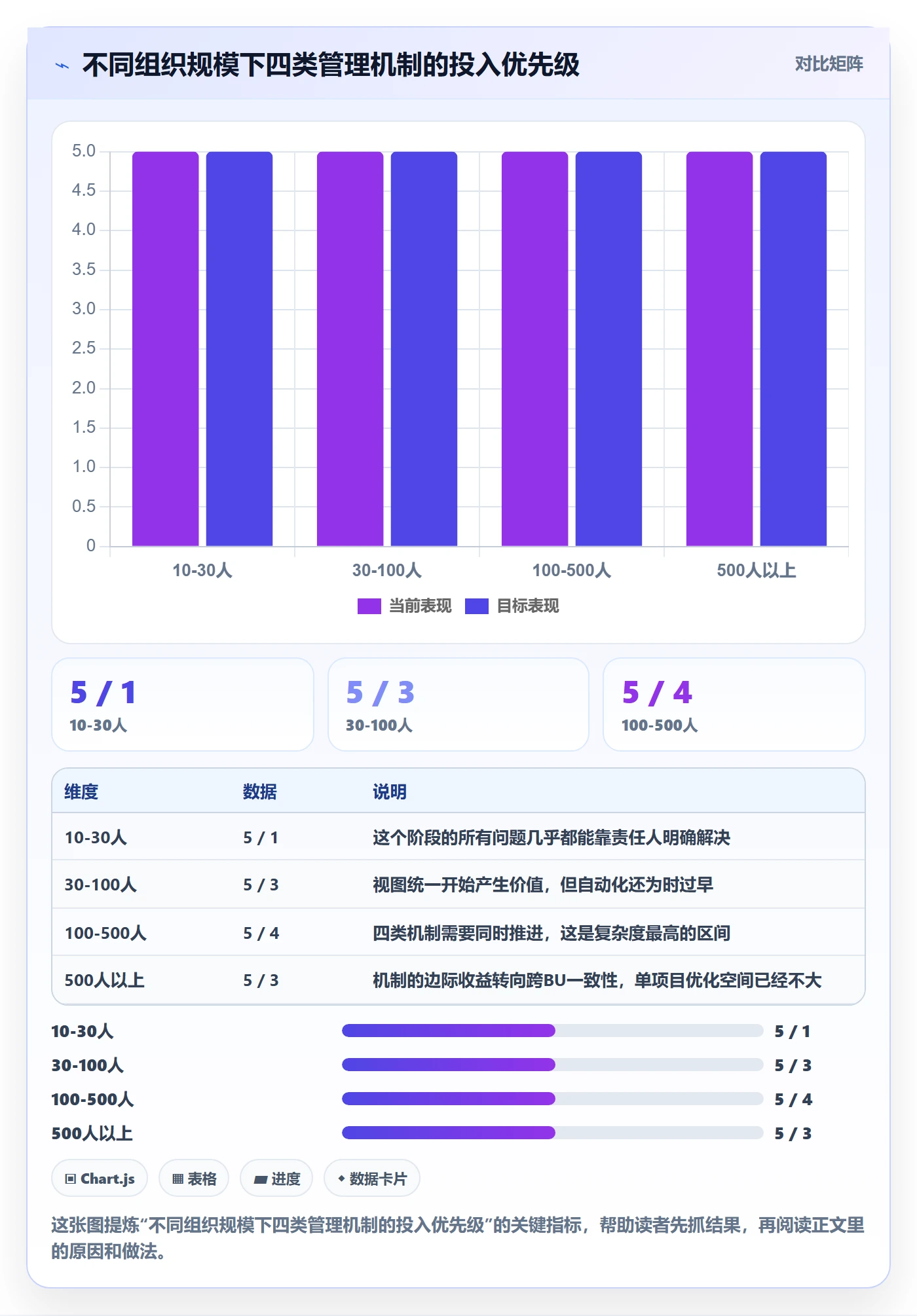Open the 5 / 4 data card

pos(734,704)
